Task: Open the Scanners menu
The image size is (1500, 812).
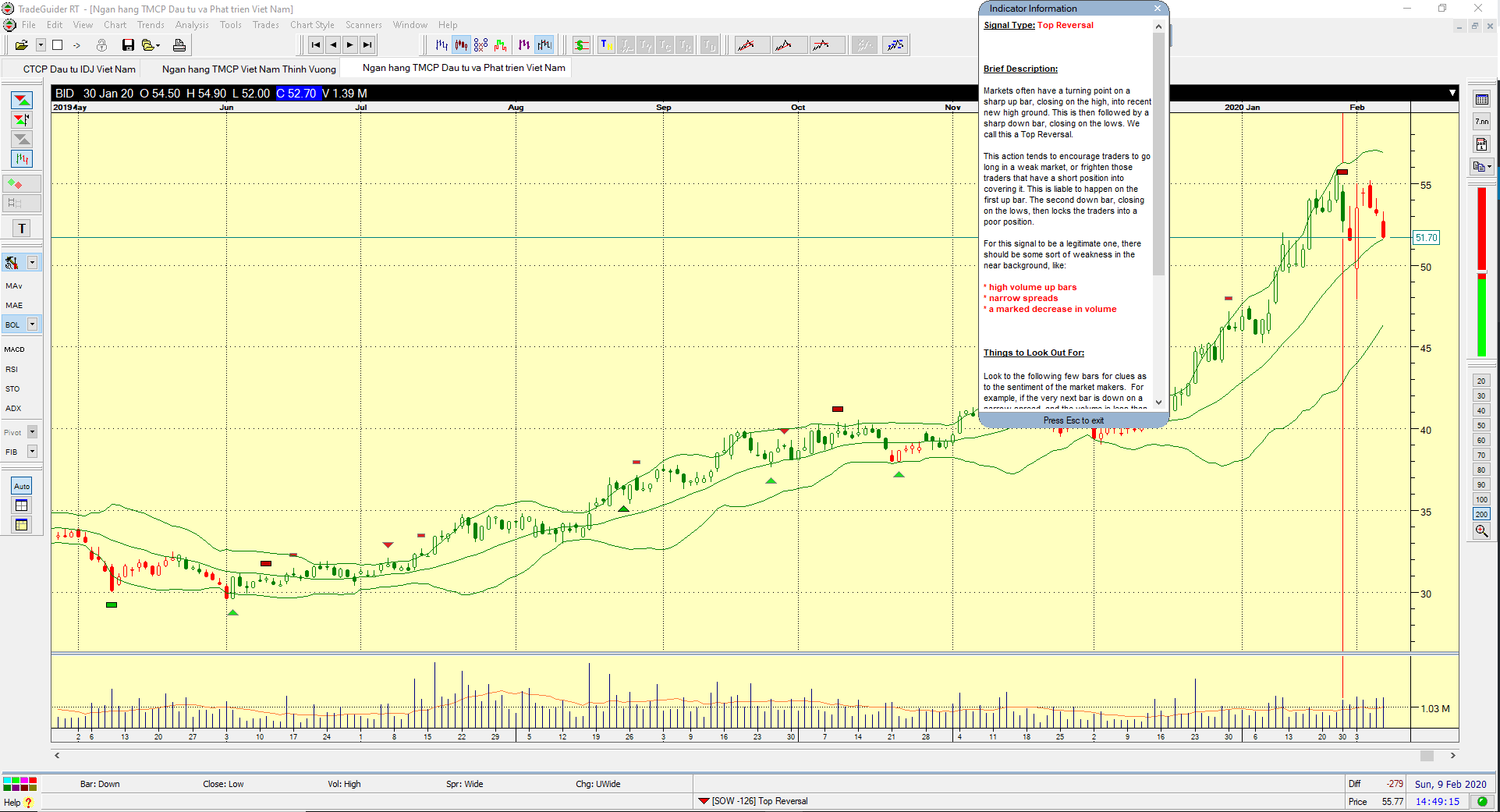Action: [x=363, y=25]
